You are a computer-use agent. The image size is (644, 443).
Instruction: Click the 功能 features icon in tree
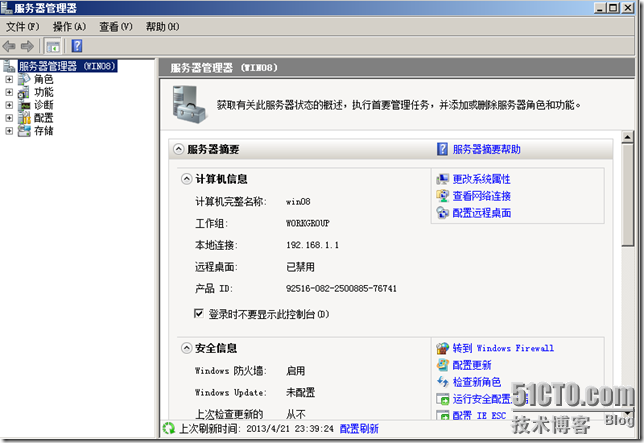tap(24, 92)
